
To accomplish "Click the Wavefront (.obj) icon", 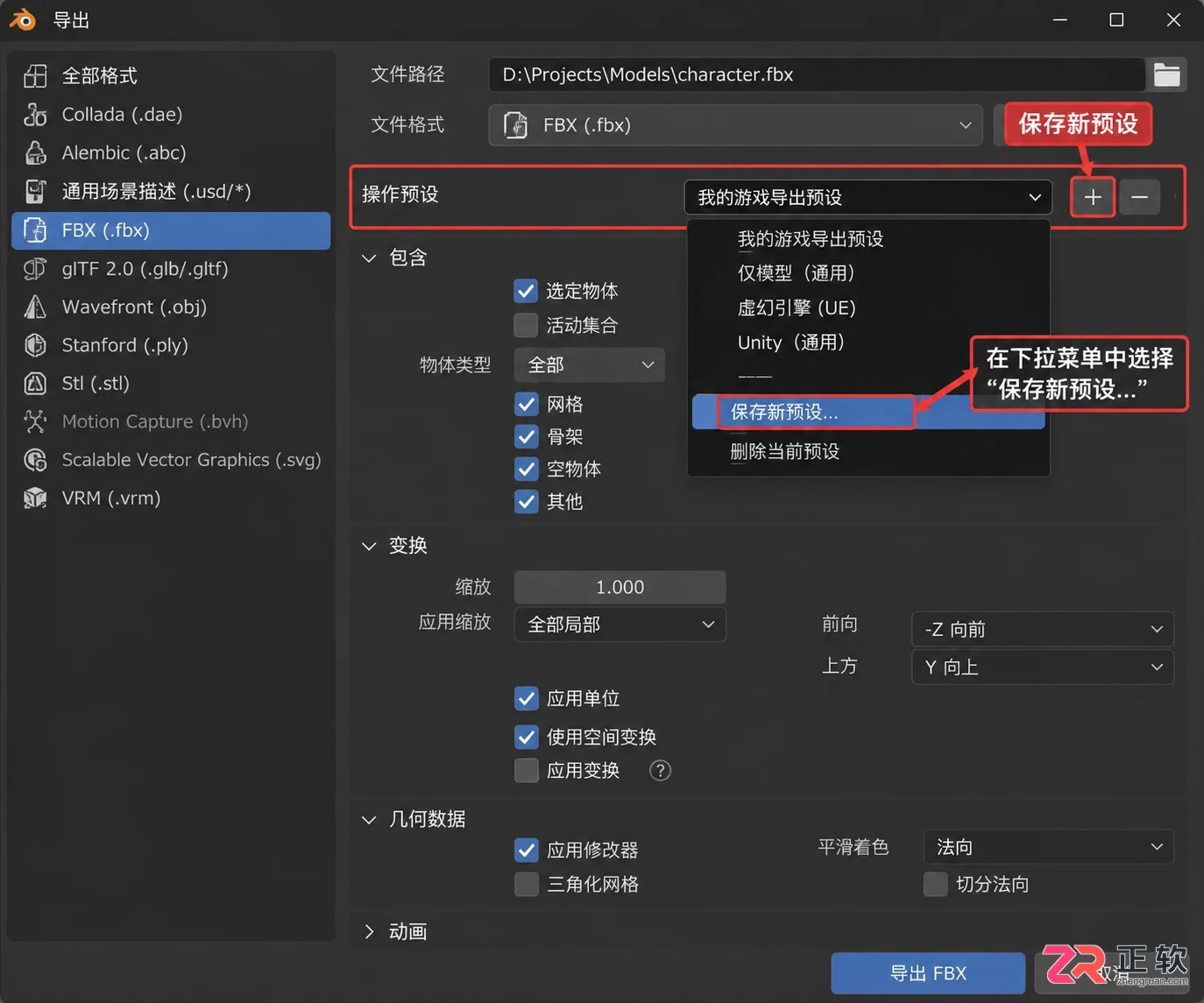I will (35, 307).
